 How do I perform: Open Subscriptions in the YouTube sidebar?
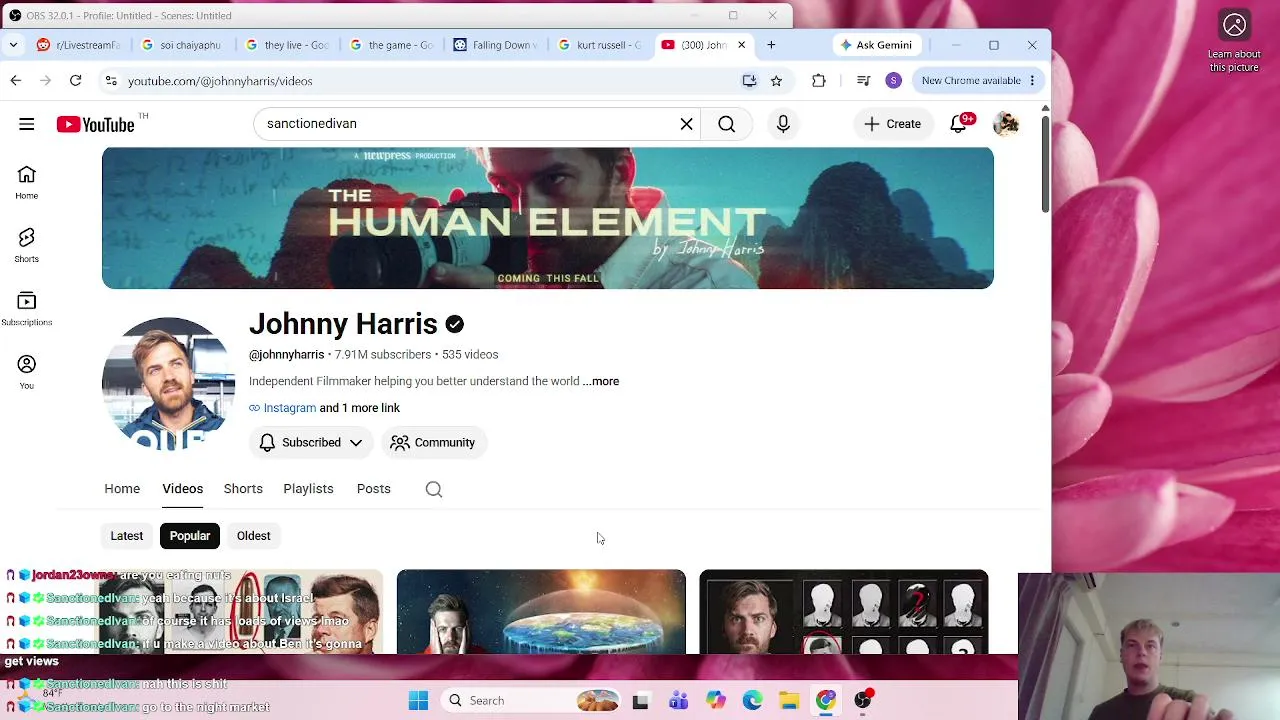click(x=27, y=309)
